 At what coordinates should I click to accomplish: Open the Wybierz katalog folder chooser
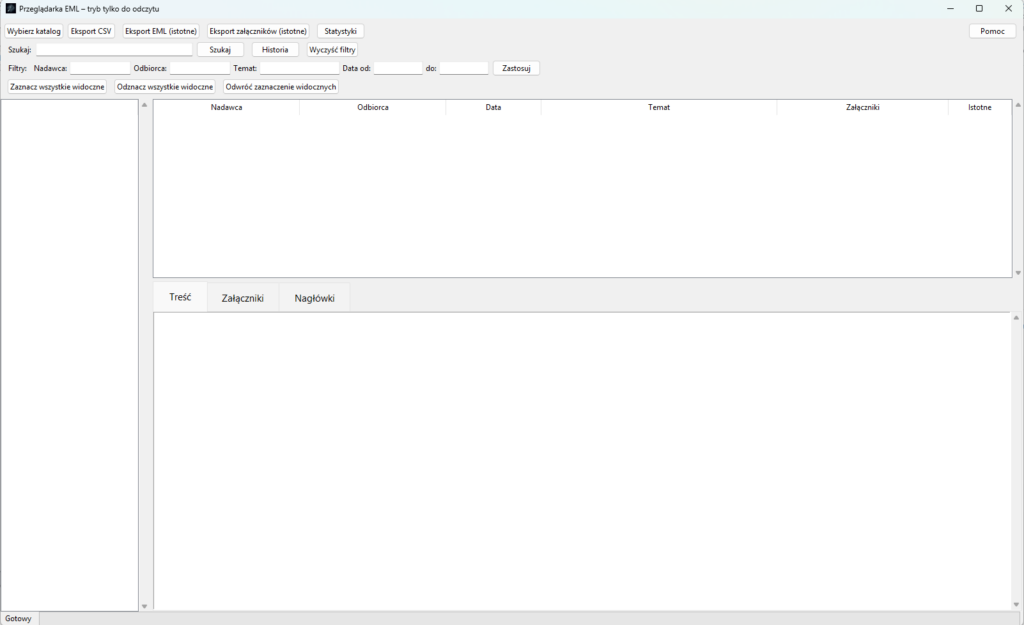click(x=33, y=31)
